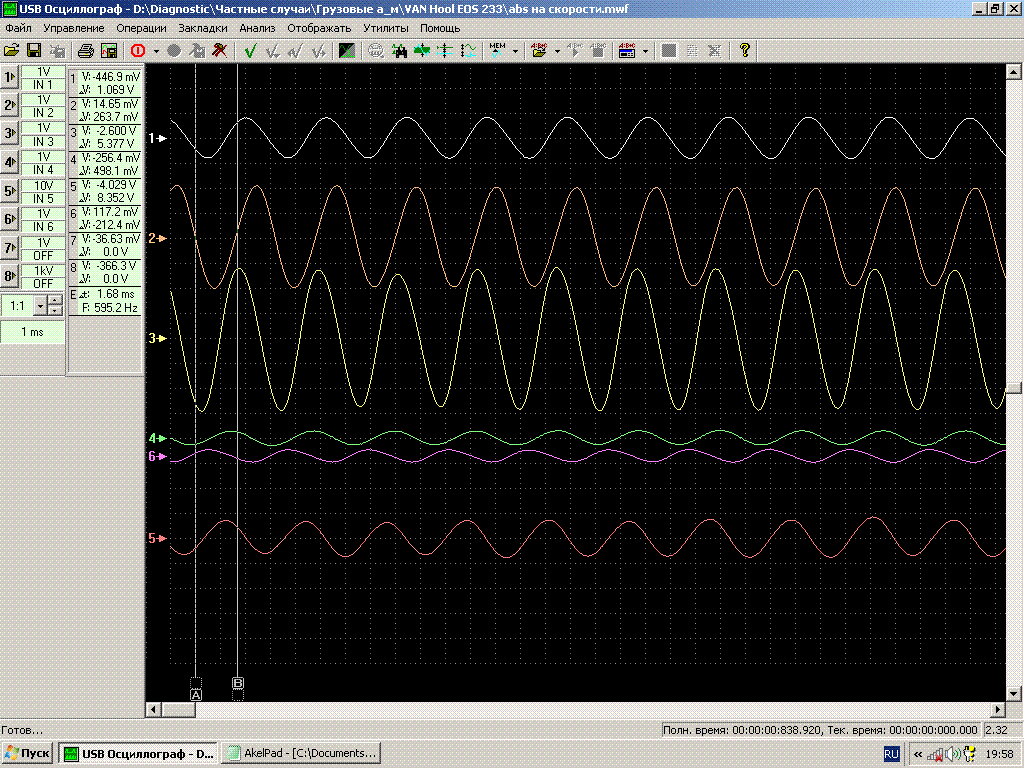
Task: Toggle the channel 8 button
Action: (x=10, y=276)
